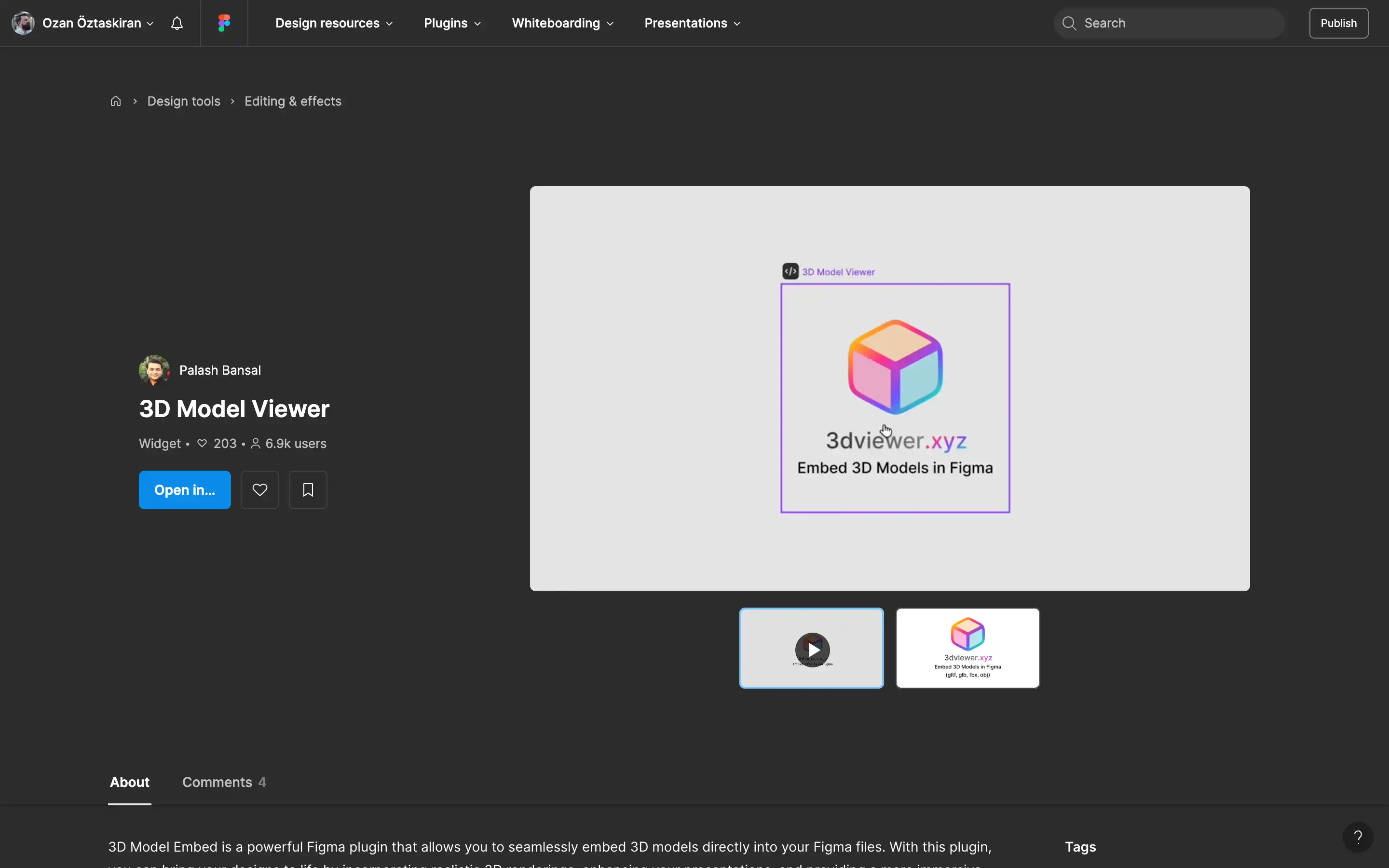
Task: Click the Figma logo icon
Action: coord(224,23)
